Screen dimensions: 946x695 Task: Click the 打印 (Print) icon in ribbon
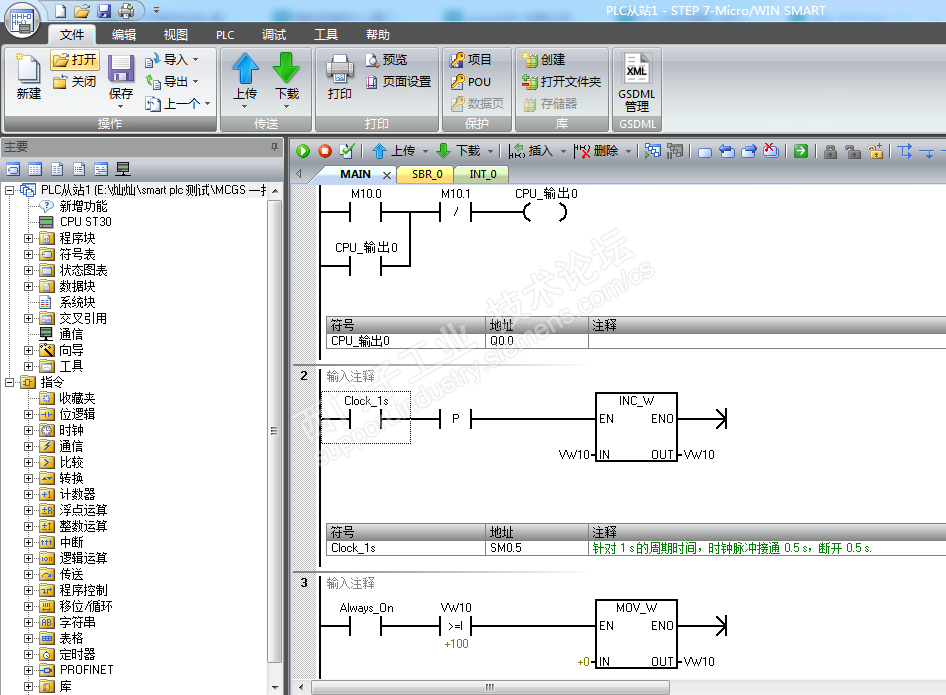coord(340,76)
